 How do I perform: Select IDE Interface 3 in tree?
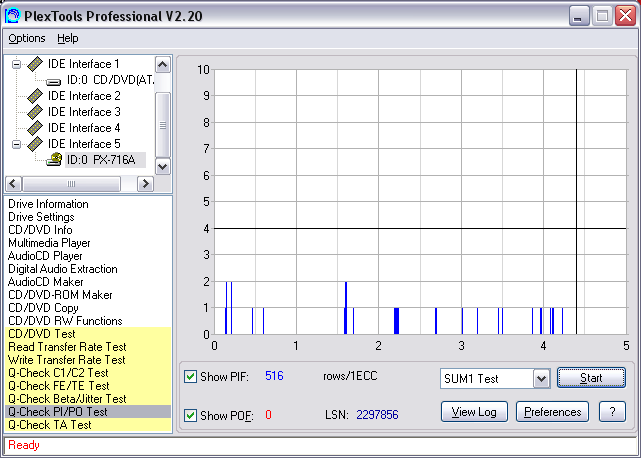[x=84, y=112]
